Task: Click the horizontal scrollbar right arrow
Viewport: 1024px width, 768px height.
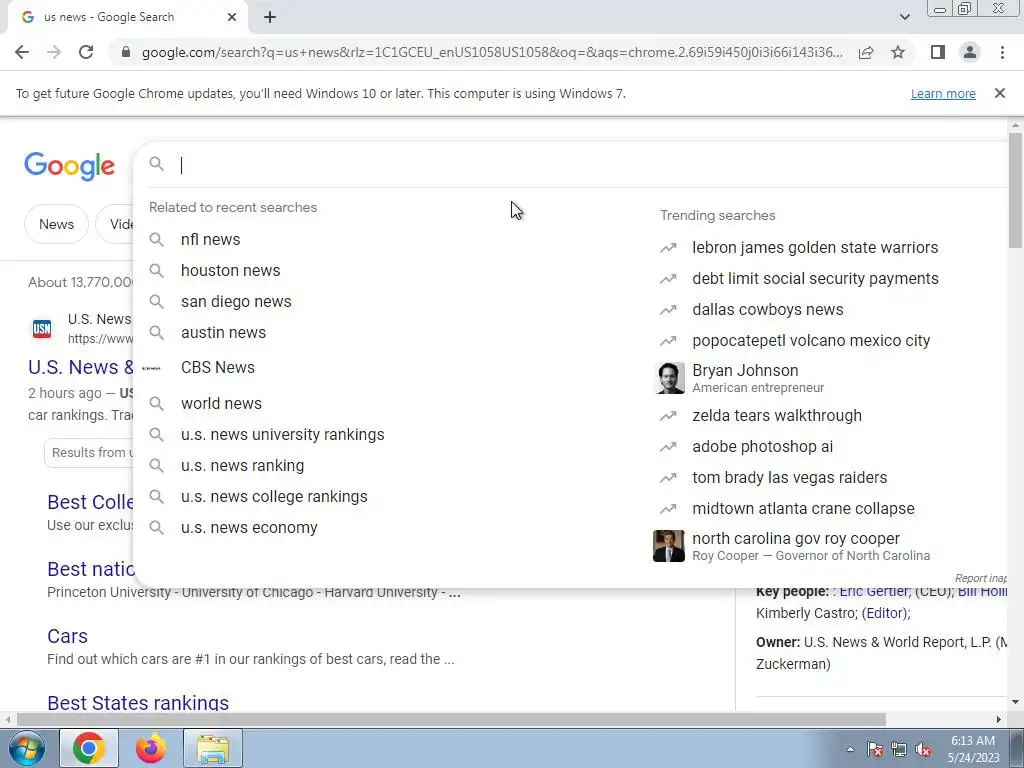Action: pos(999,719)
